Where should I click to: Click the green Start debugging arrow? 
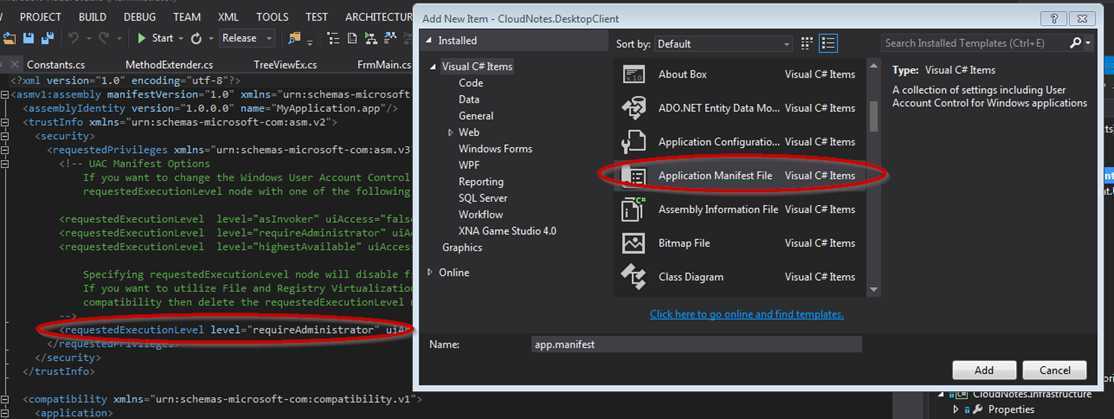coord(141,38)
